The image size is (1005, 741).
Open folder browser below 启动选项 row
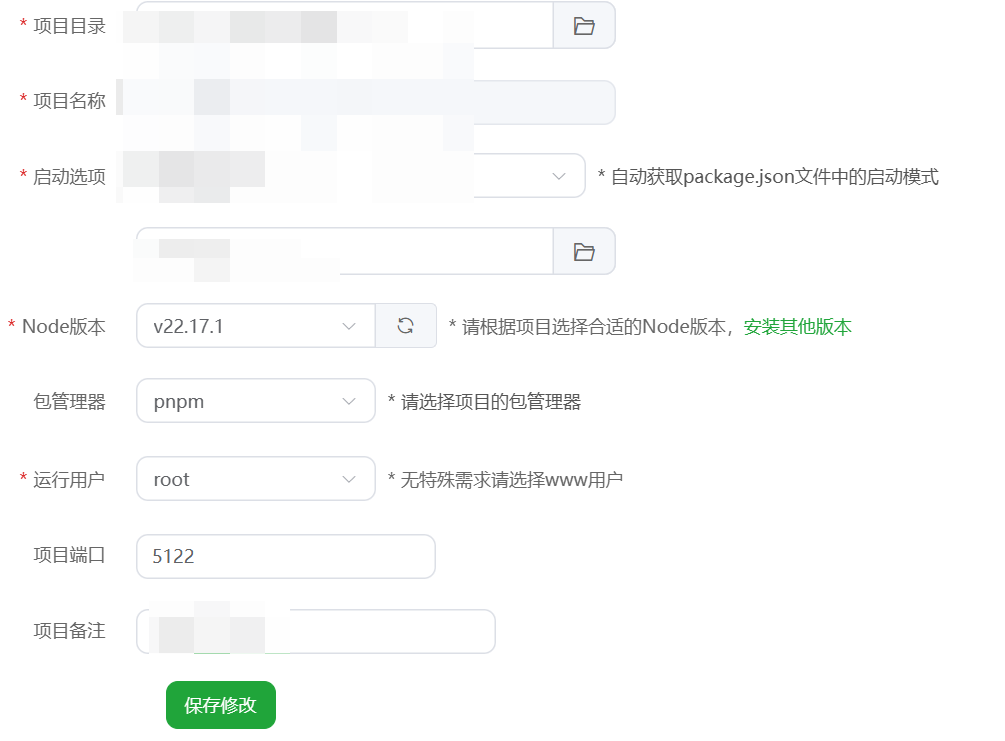[x=584, y=251]
